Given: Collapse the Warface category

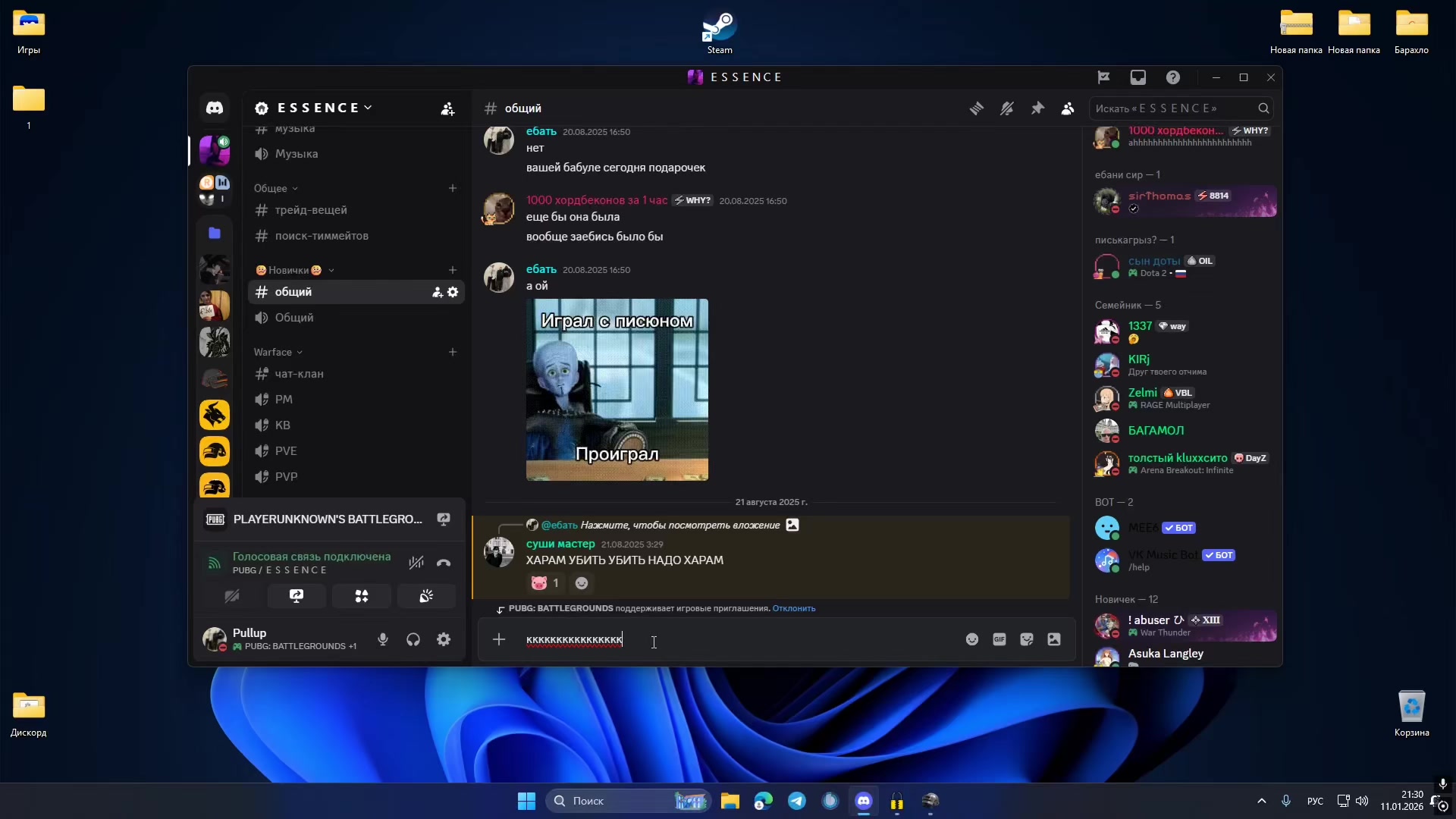Looking at the screenshot, I should pyautogui.click(x=278, y=352).
